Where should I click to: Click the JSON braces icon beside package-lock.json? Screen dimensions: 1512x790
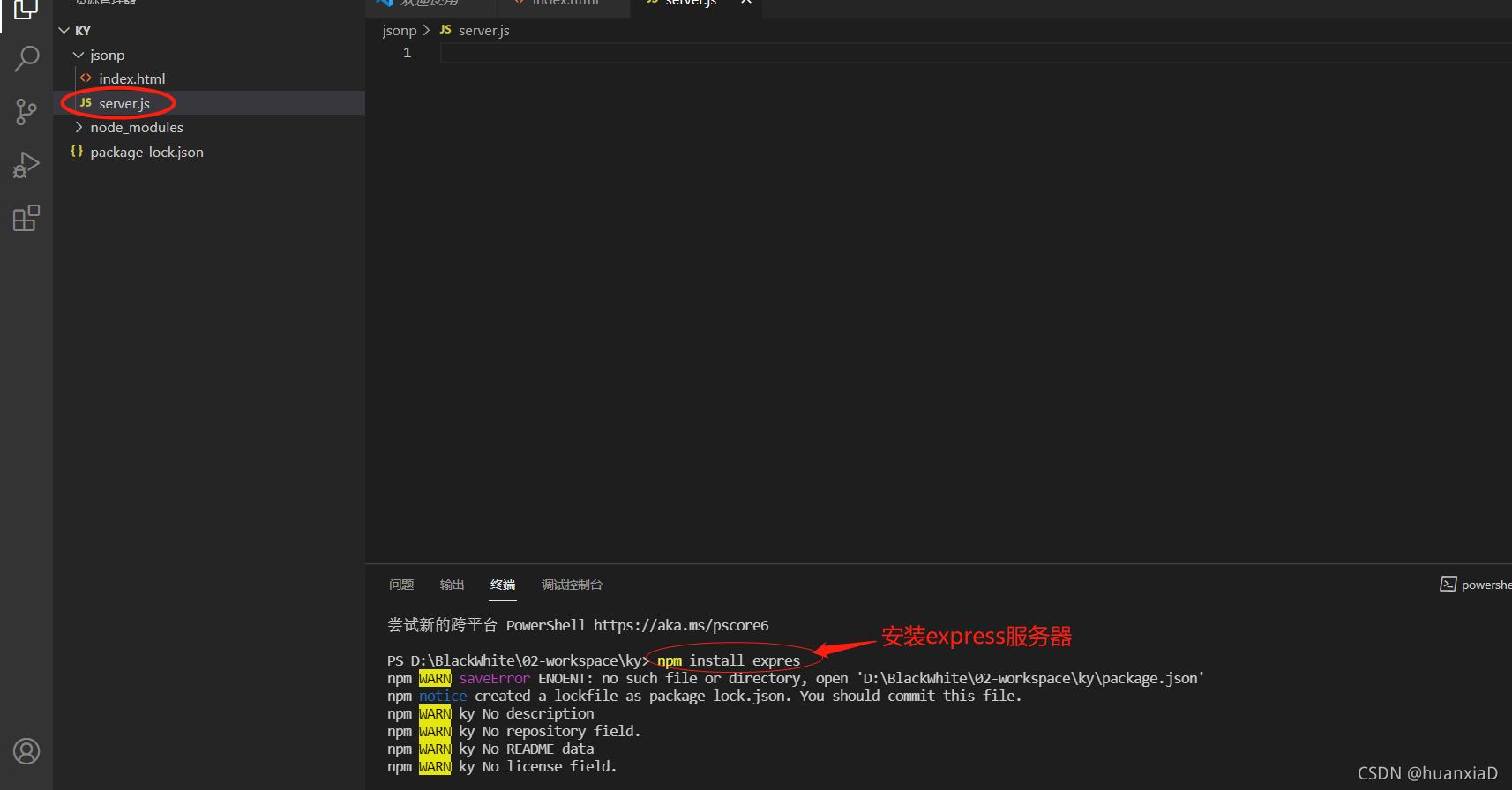(x=77, y=152)
